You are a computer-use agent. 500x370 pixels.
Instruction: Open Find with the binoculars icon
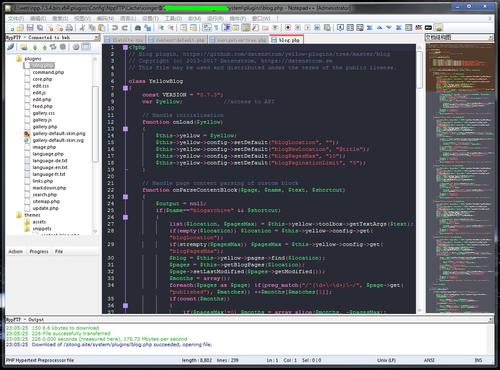[x=138, y=28]
